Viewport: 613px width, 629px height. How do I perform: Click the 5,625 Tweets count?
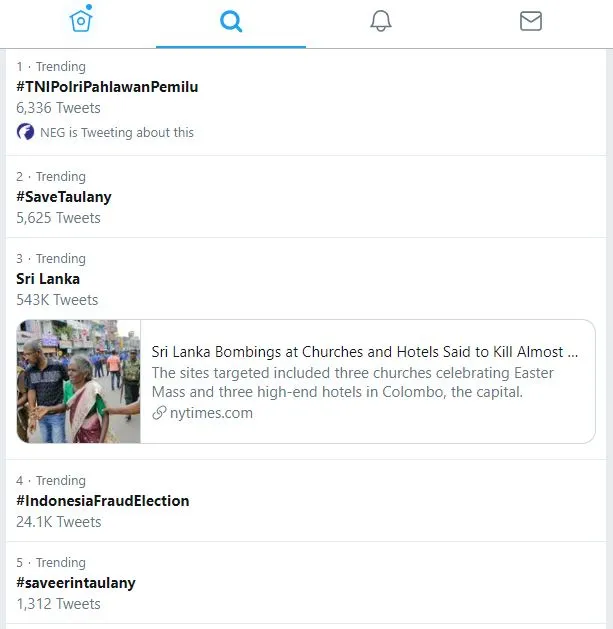point(58,218)
